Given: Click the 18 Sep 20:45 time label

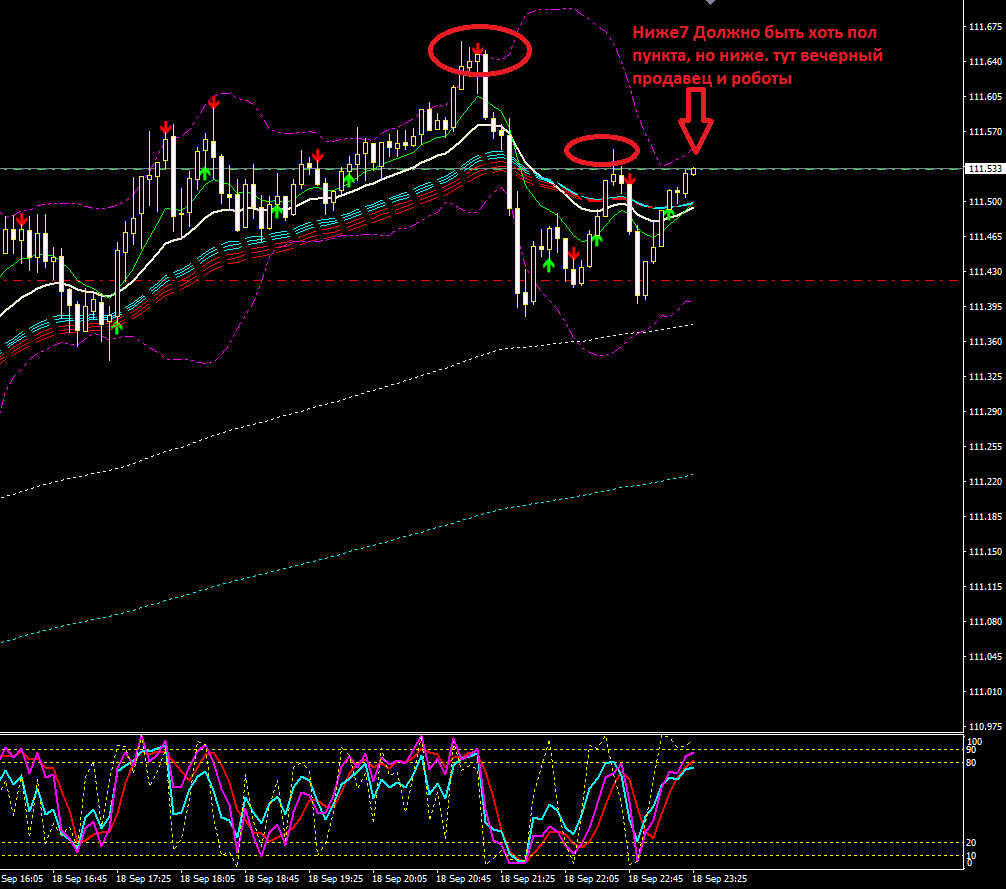Looking at the screenshot, I should tap(464, 879).
